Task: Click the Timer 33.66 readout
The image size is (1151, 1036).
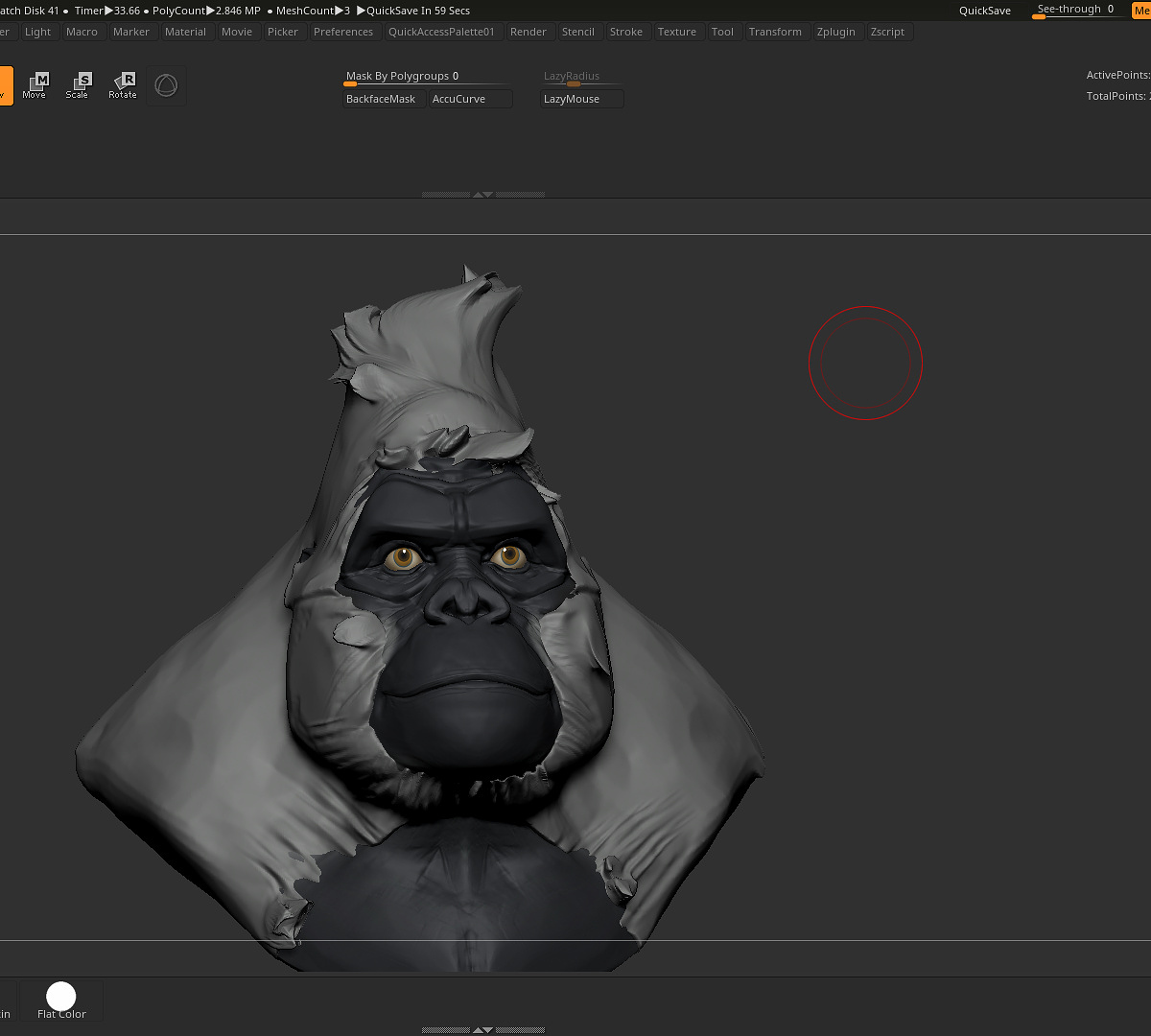Action: [107, 11]
